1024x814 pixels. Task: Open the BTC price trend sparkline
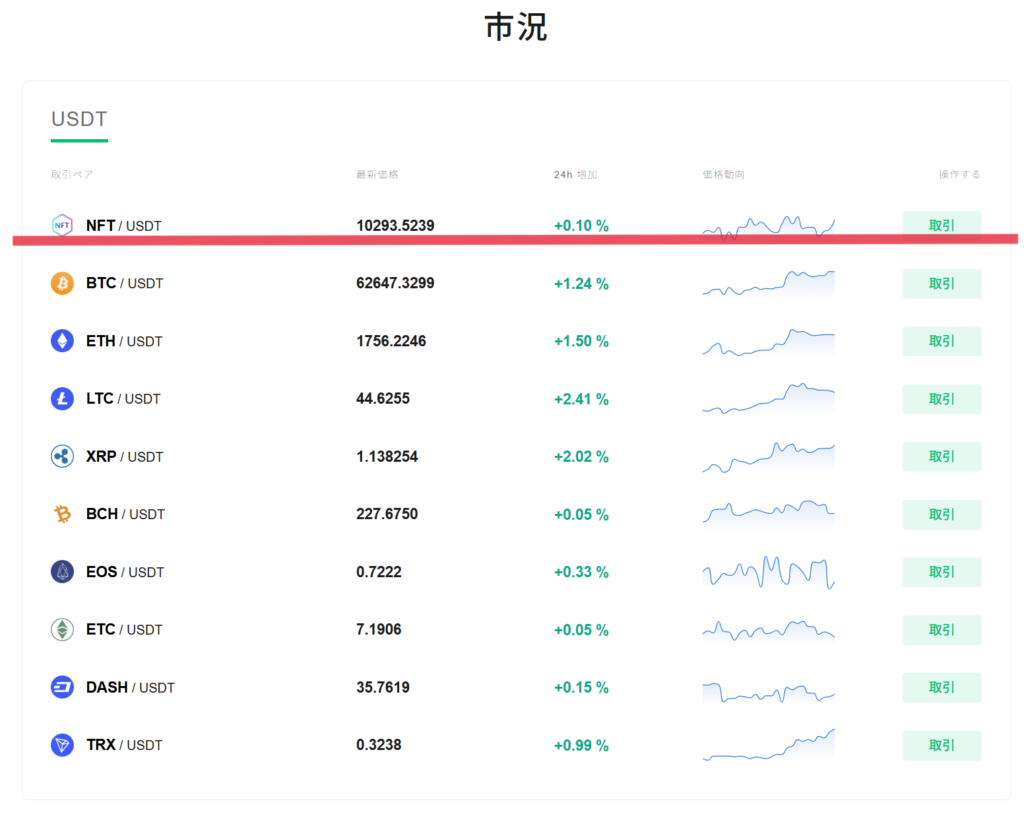769,283
